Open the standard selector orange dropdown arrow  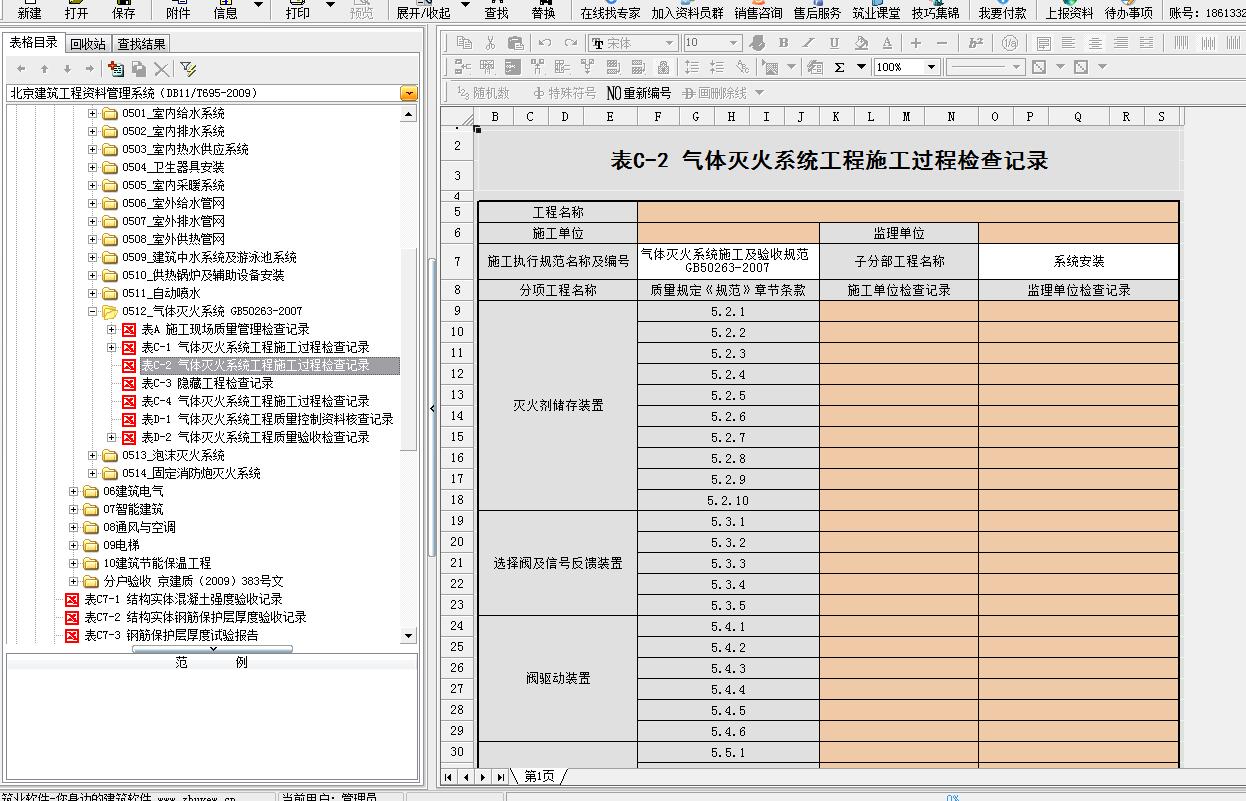(409, 93)
